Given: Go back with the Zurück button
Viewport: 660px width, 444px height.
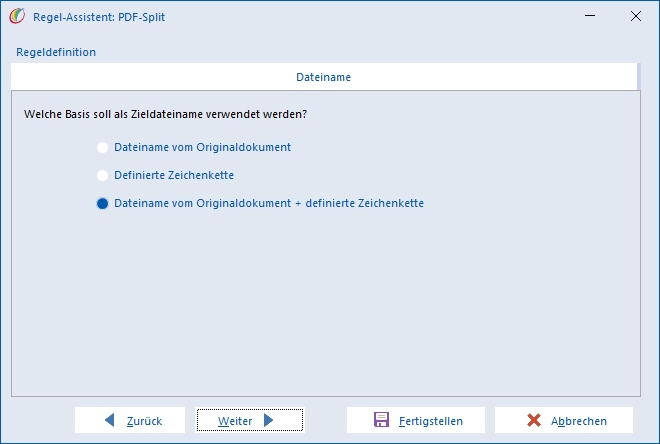Looking at the screenshot, I should tap(130, 420).
